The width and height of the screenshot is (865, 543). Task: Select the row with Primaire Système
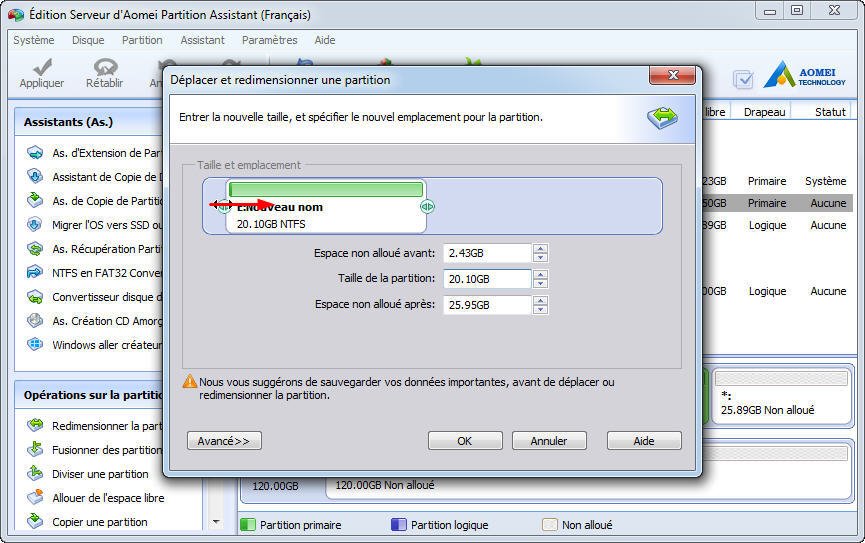[x=778, y=181]
